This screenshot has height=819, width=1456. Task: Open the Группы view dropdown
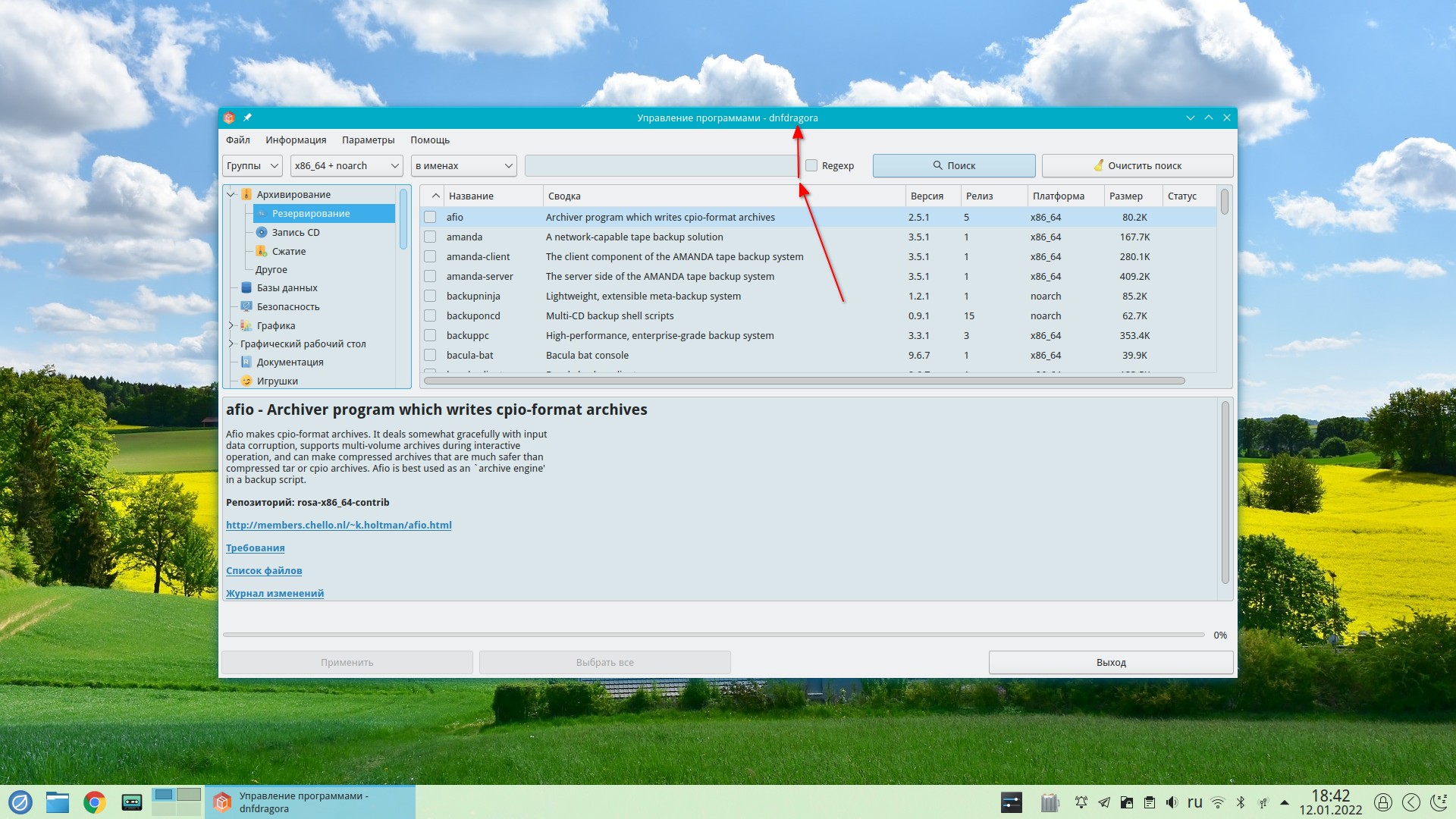[253, 165]
